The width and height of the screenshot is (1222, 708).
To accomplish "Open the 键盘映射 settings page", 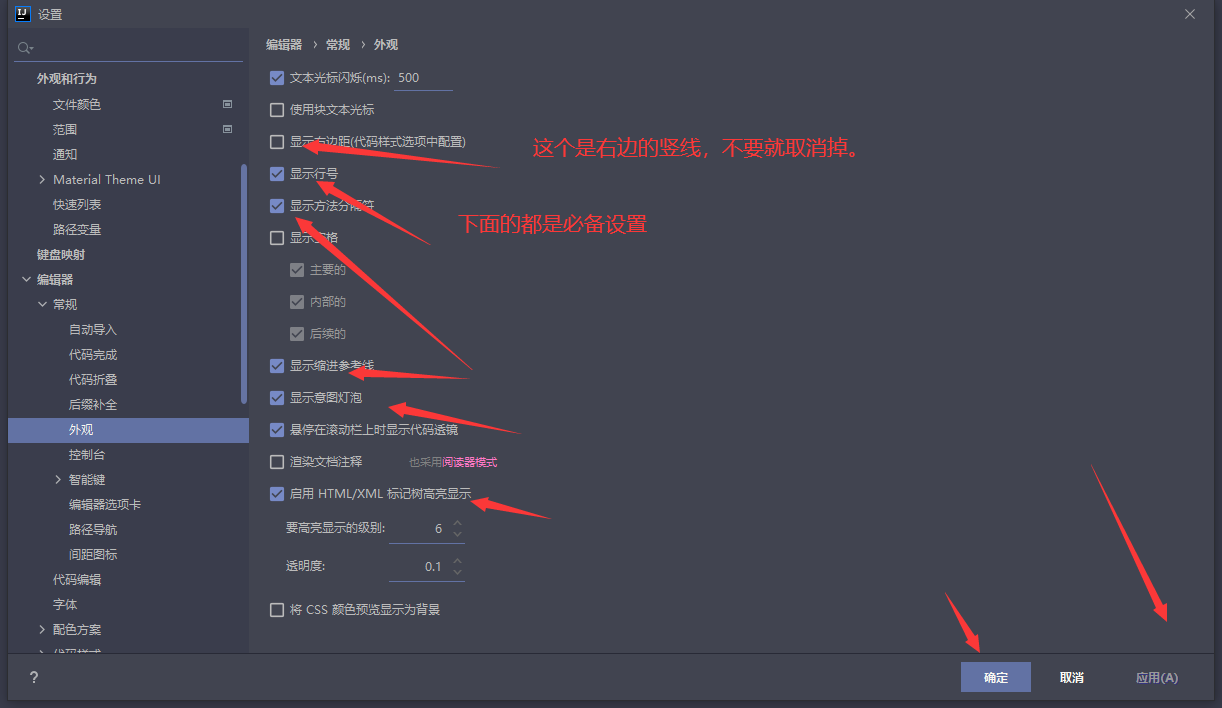I will point(61,255).
